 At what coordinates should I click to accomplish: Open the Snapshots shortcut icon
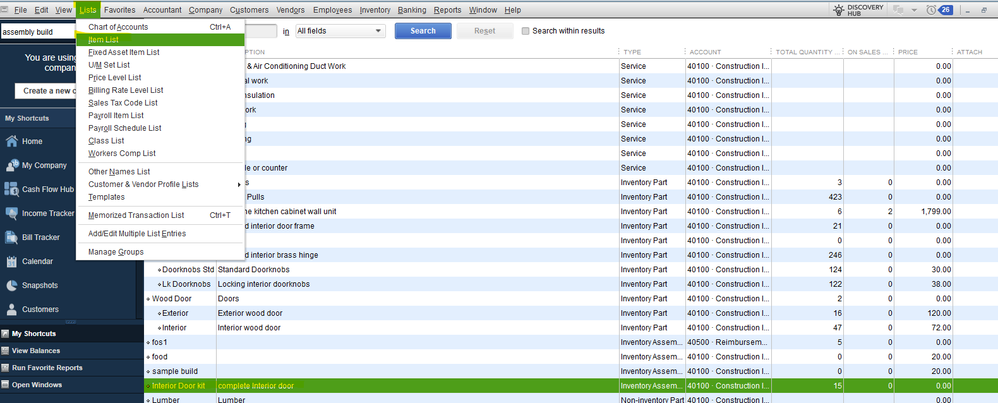11,285
